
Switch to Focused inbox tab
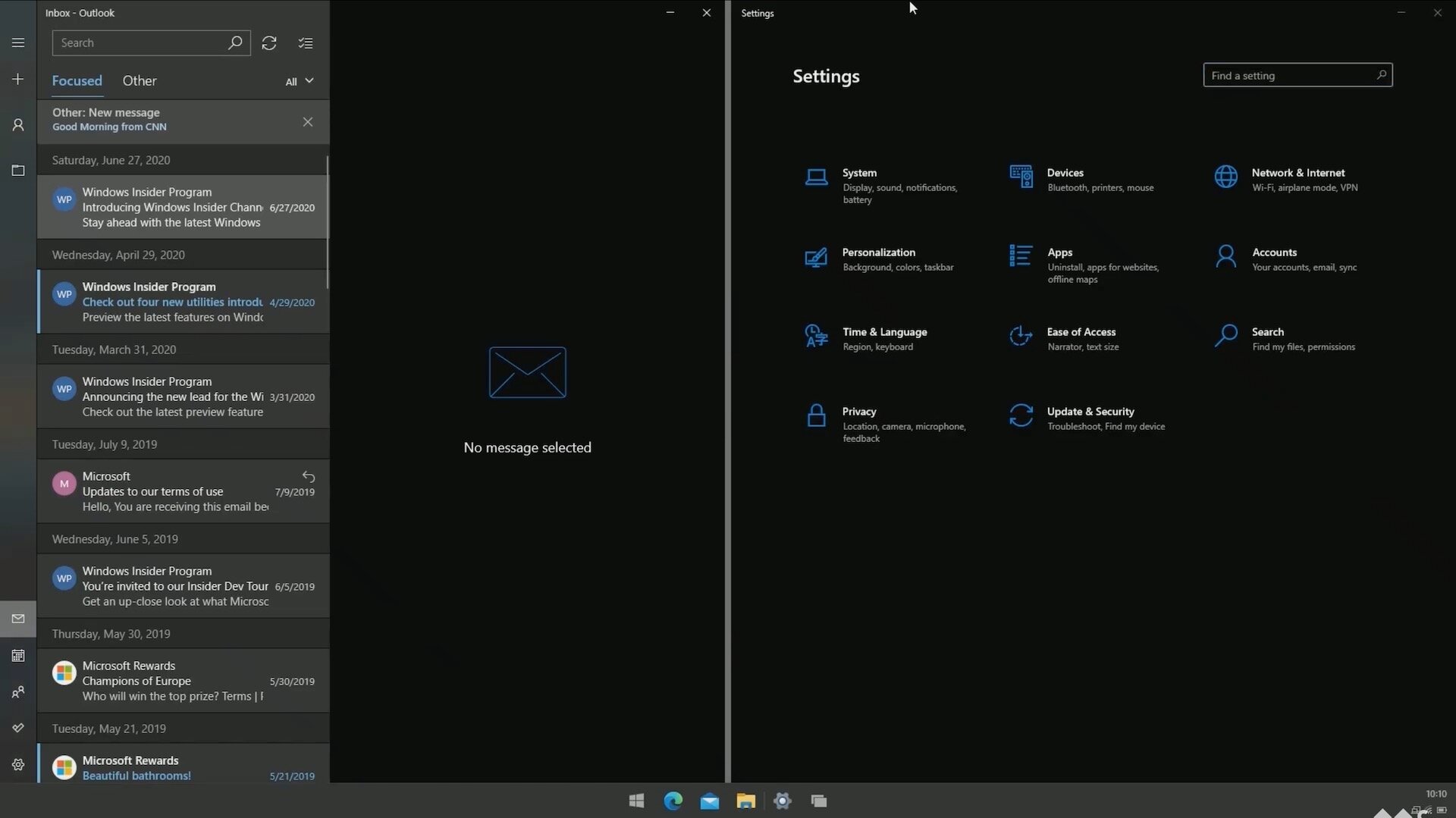pos(77,80)
